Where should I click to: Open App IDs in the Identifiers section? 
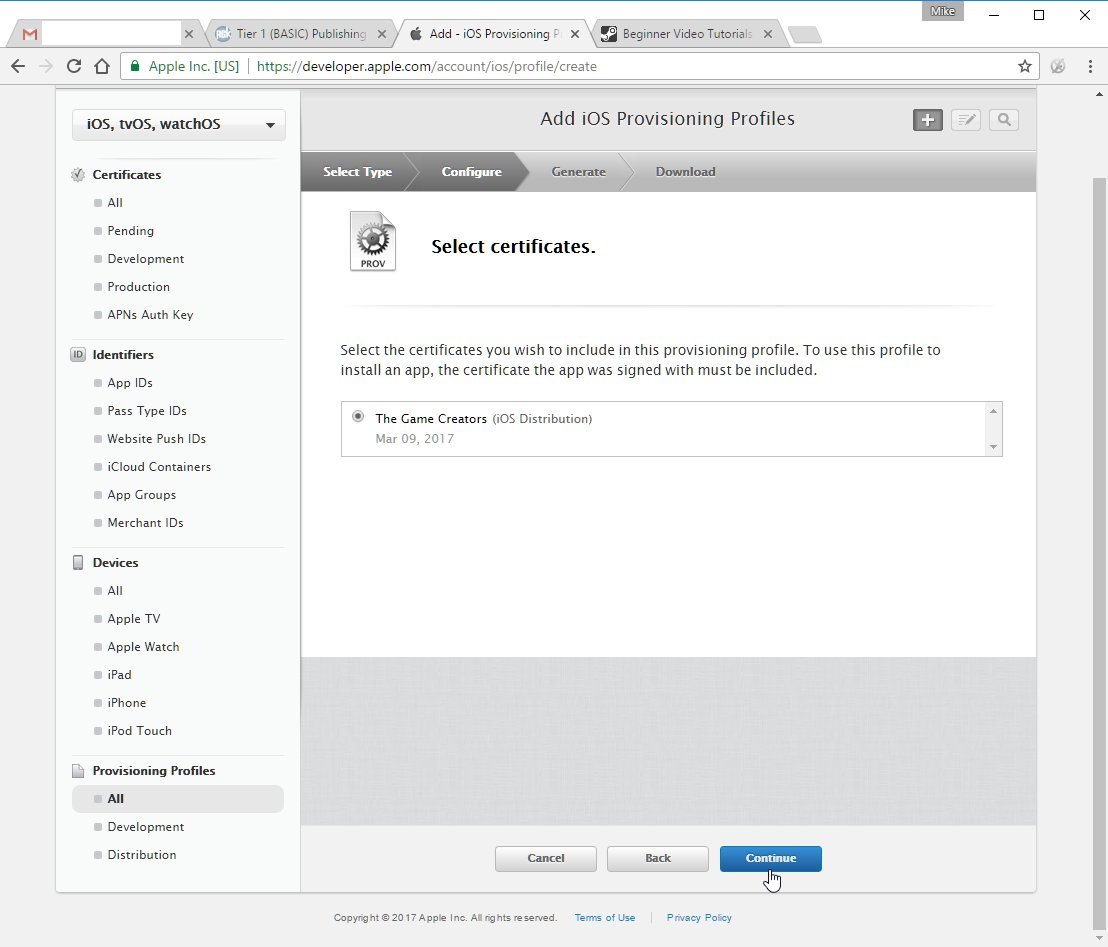click(130, 382)
